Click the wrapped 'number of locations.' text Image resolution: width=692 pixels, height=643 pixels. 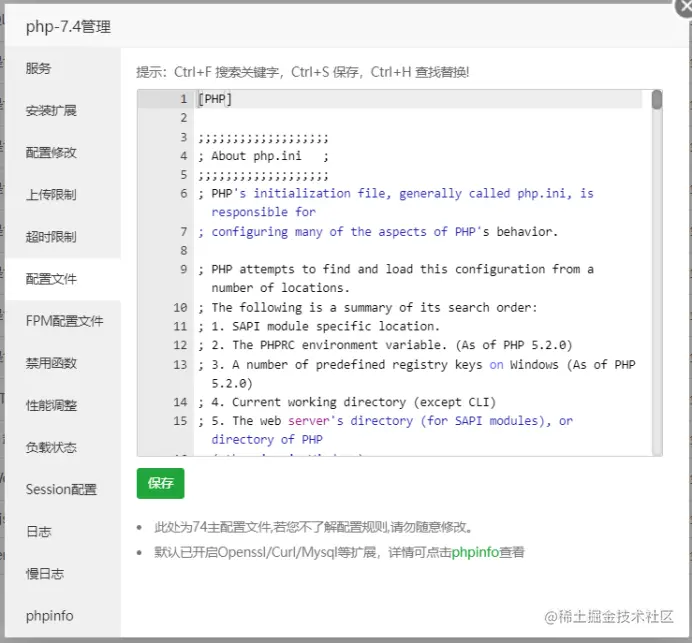pos(281,288)
